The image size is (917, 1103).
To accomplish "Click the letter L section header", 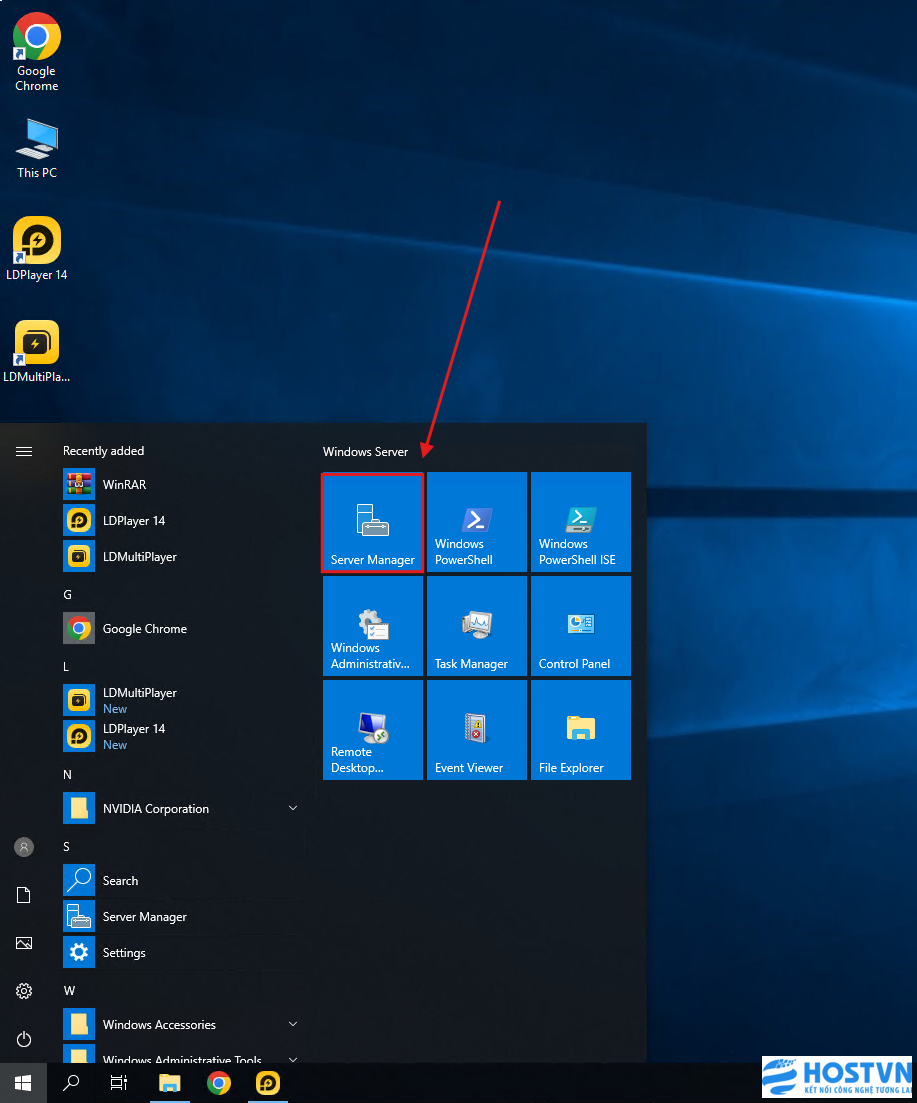I will tap(66, 667).
